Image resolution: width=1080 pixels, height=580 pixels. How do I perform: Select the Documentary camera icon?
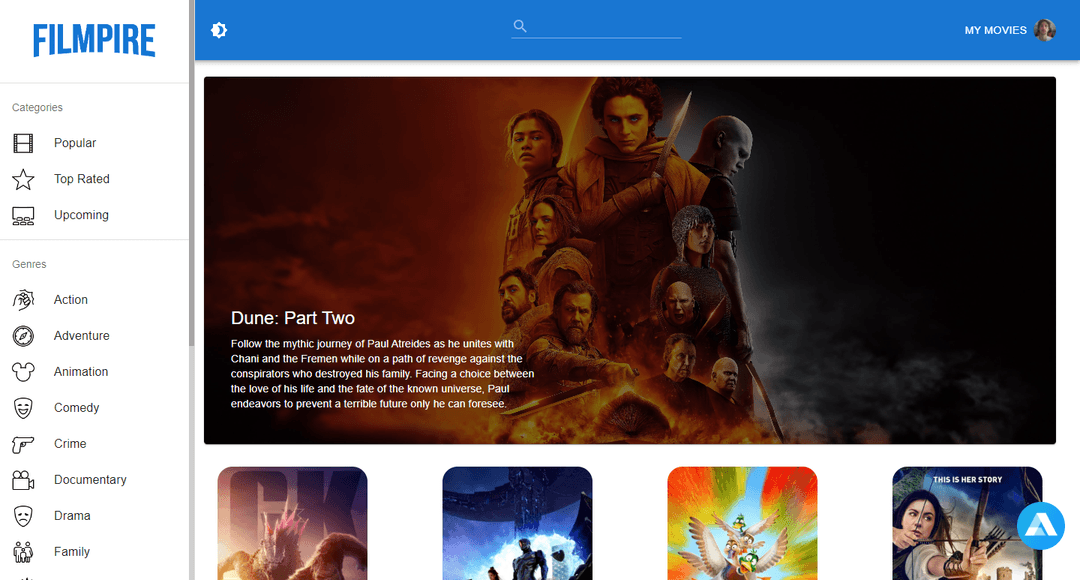click(x=23, y=480)
